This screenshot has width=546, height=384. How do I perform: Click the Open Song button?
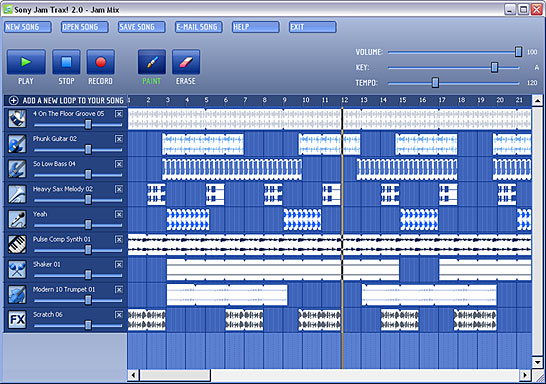[85, 27]
